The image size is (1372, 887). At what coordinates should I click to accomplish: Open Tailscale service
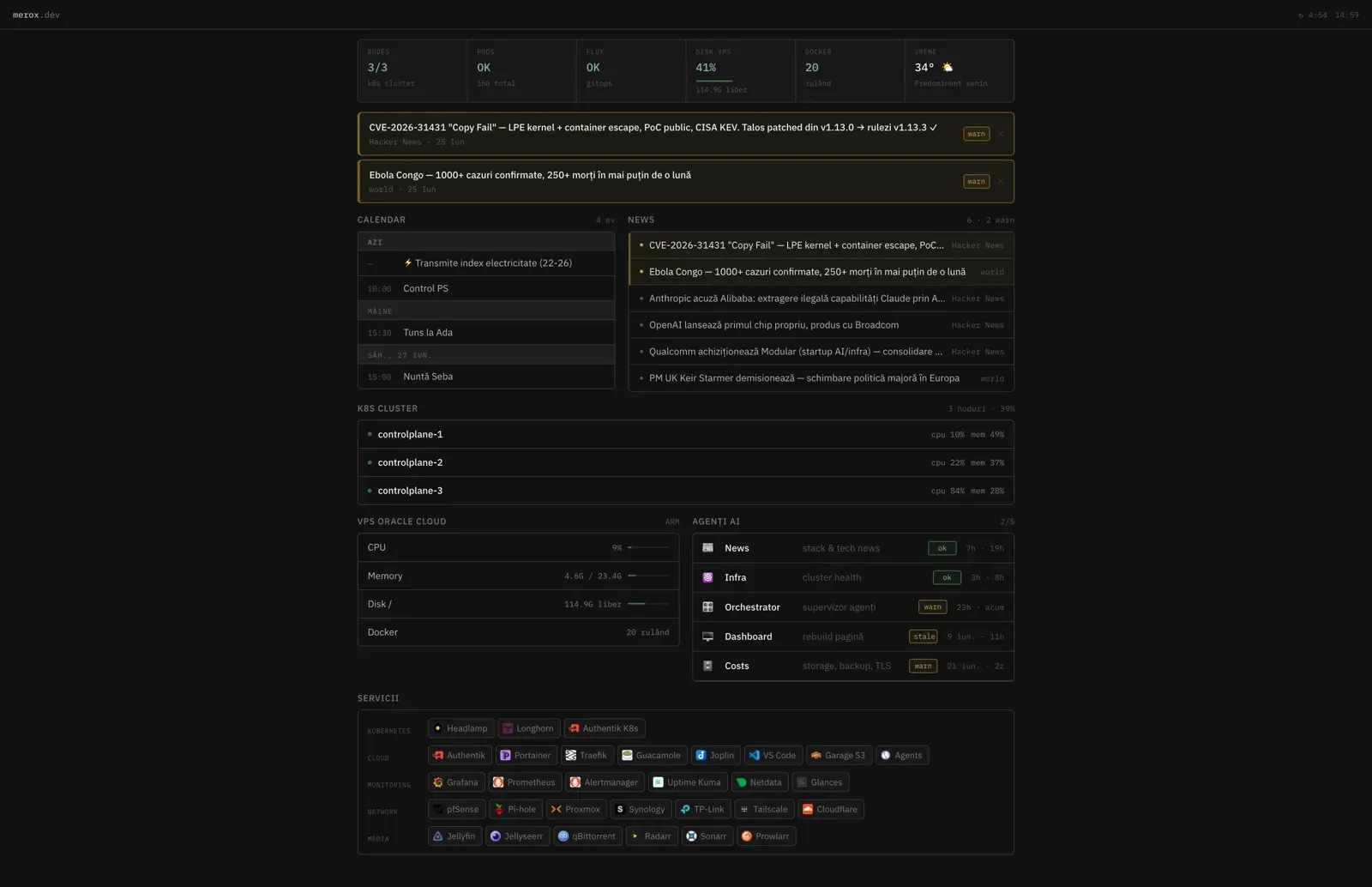[765, 809]
